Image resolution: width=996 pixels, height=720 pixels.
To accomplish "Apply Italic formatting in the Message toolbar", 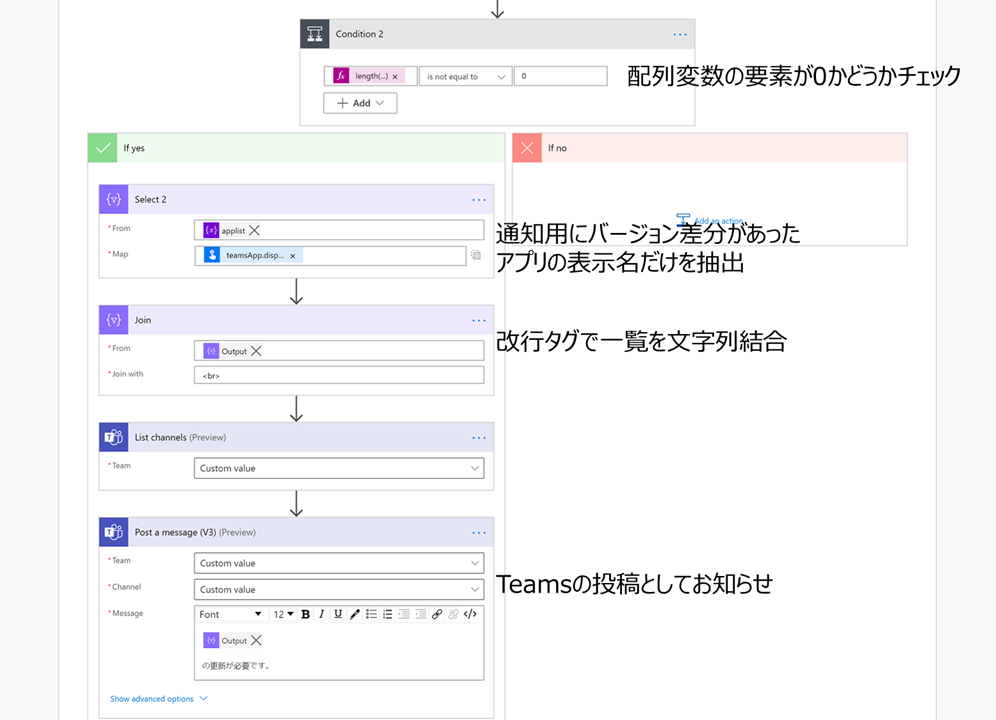I will pos(321,613).
